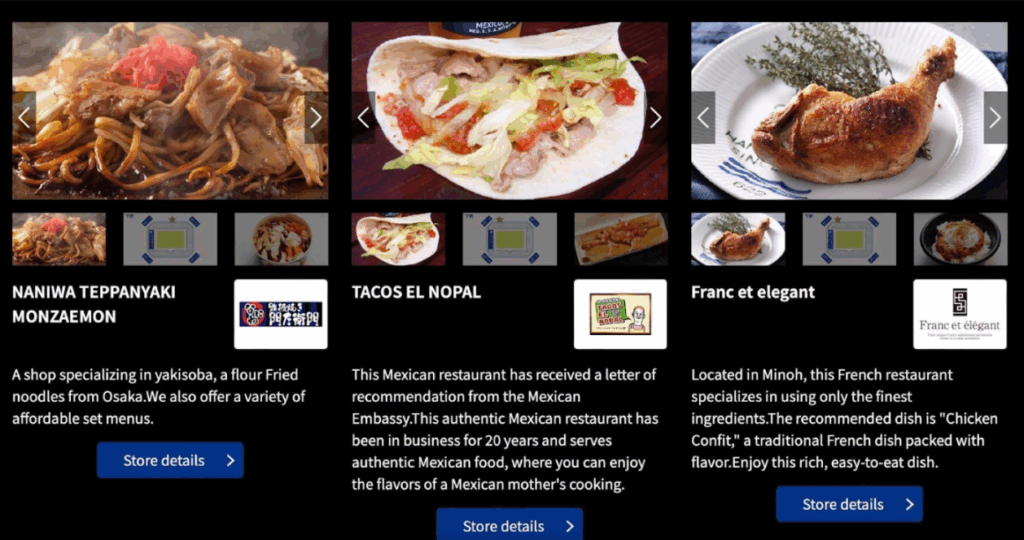Show next Franc et elegant photo
The width and height of the screenshot is (1024, 540).
[x=995, y=118]
